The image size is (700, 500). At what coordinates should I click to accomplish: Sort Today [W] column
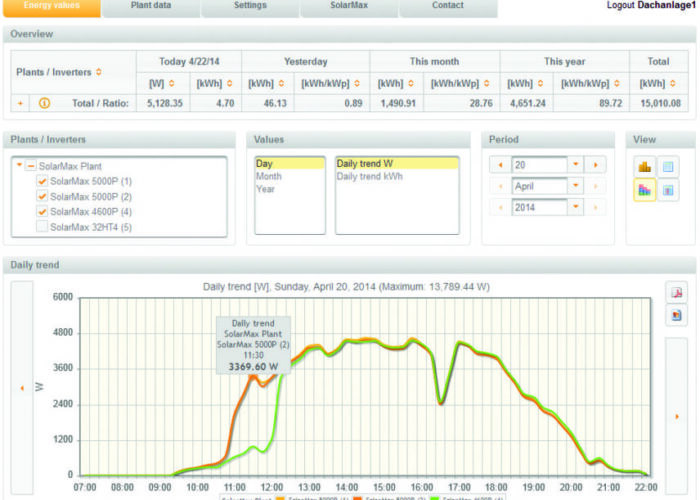[x=171, y=83]
